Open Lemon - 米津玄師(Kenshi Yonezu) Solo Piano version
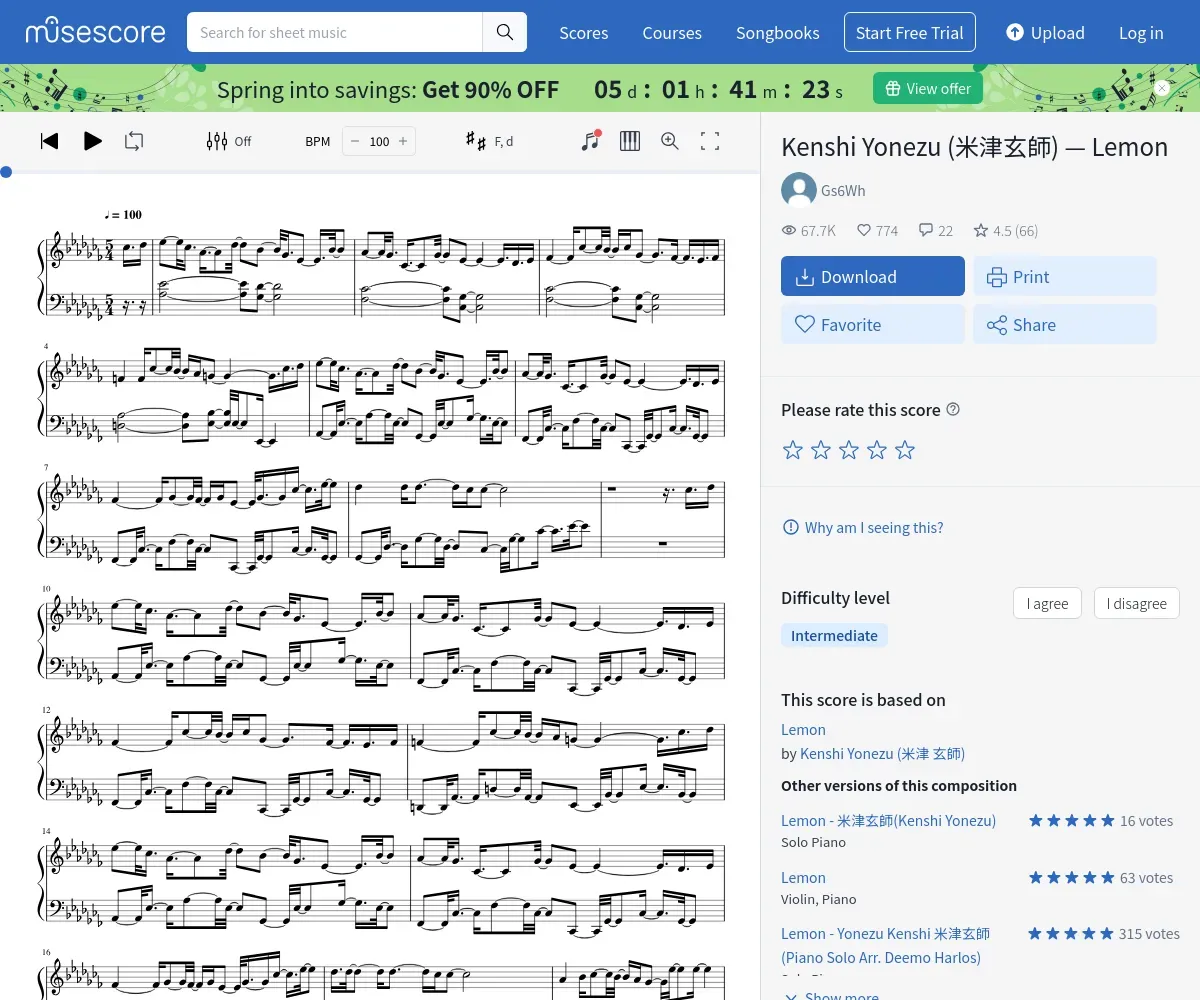 click(x=888, y=820)
